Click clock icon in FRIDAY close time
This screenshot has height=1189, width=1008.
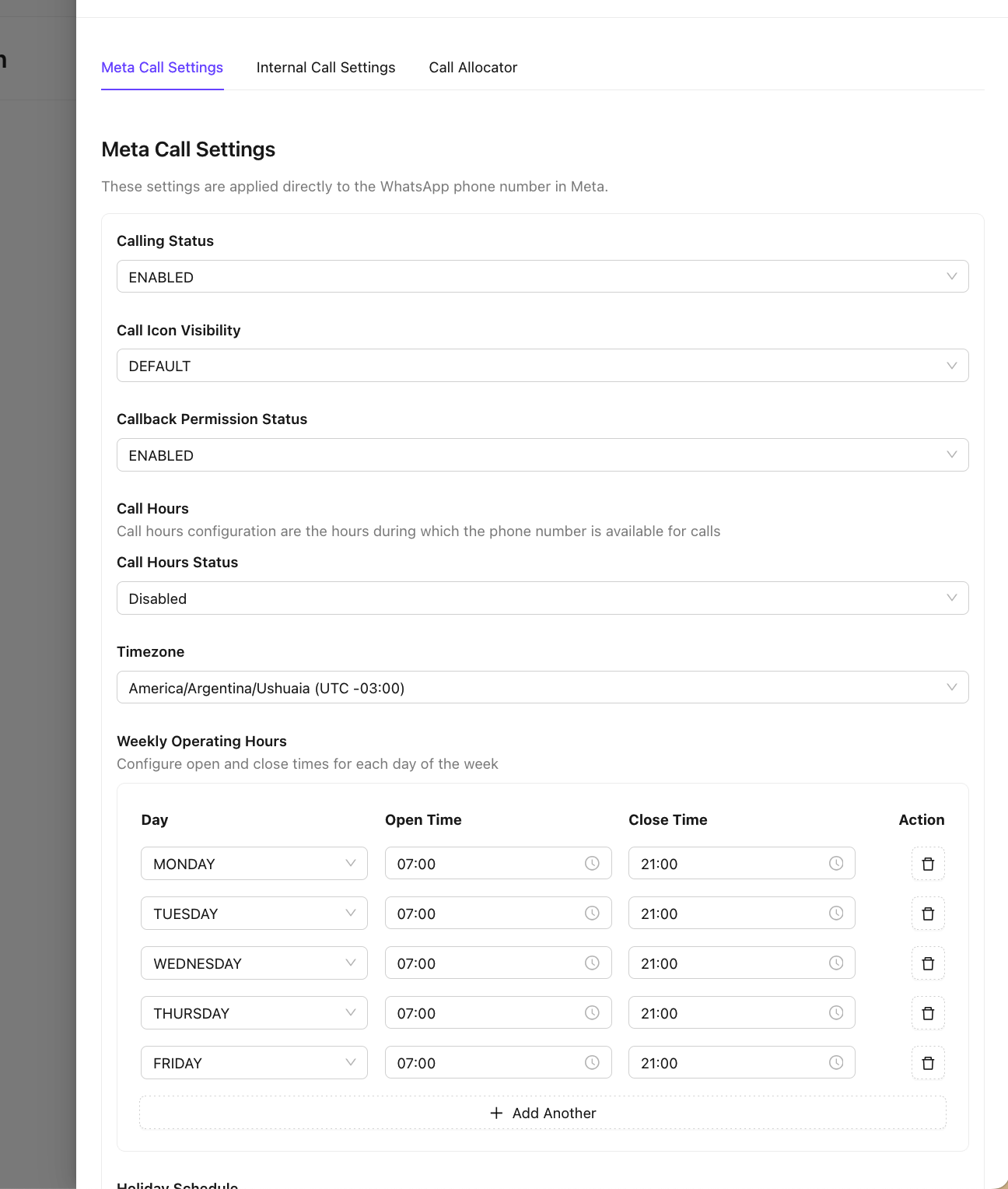click(x=836, y=1062)
